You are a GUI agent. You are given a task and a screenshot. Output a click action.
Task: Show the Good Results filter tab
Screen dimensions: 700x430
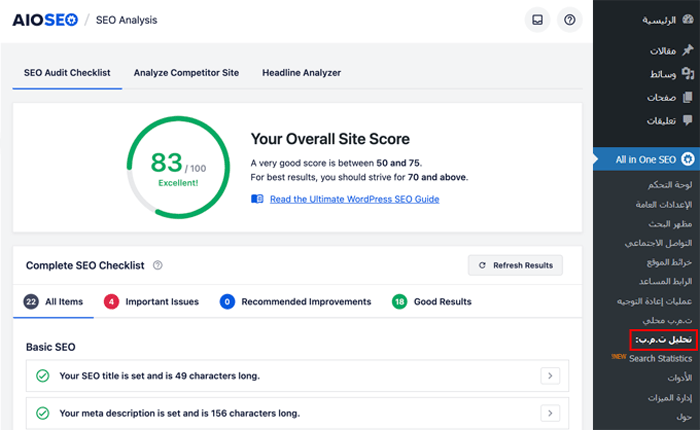pyautogui.click(x=432, y=302)
